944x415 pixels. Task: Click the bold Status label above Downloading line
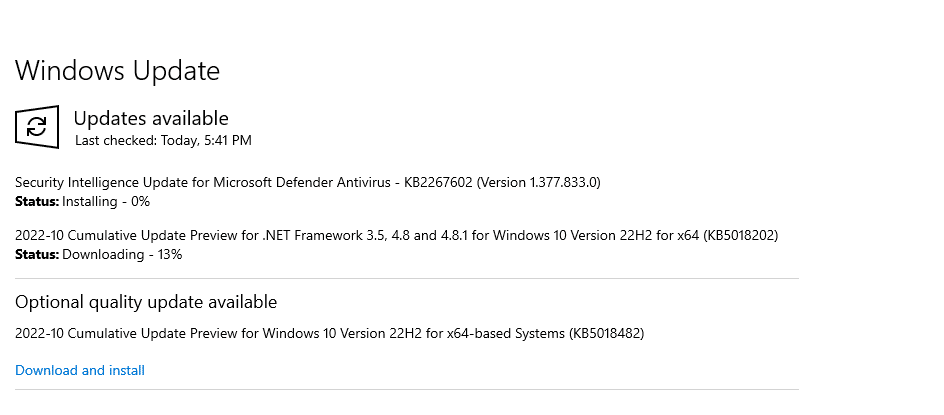click(x=37, y=254)
